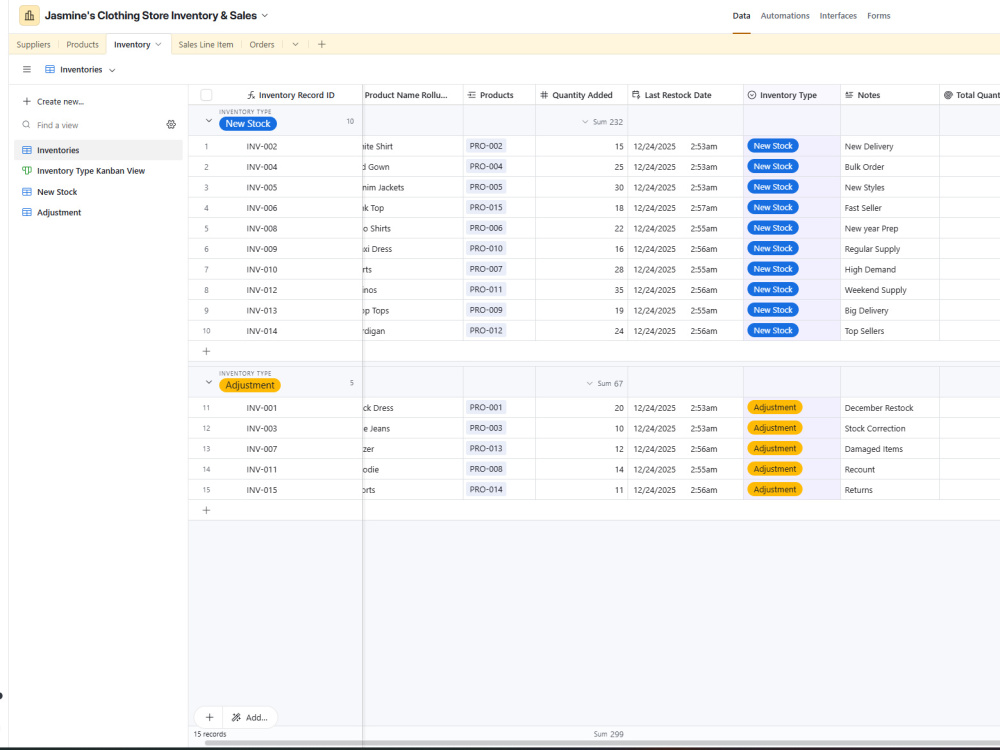
Task: Add a row to Adjustment group
Action: 206,510
